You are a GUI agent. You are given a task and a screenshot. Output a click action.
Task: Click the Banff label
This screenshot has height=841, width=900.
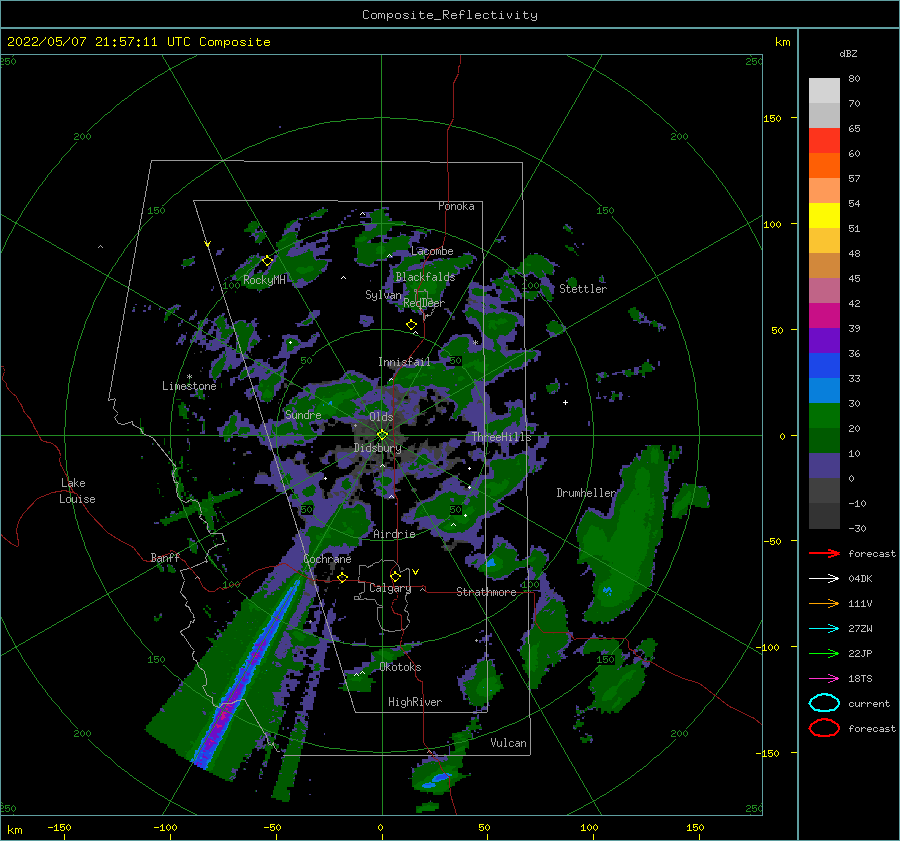[x=165, y=557]
